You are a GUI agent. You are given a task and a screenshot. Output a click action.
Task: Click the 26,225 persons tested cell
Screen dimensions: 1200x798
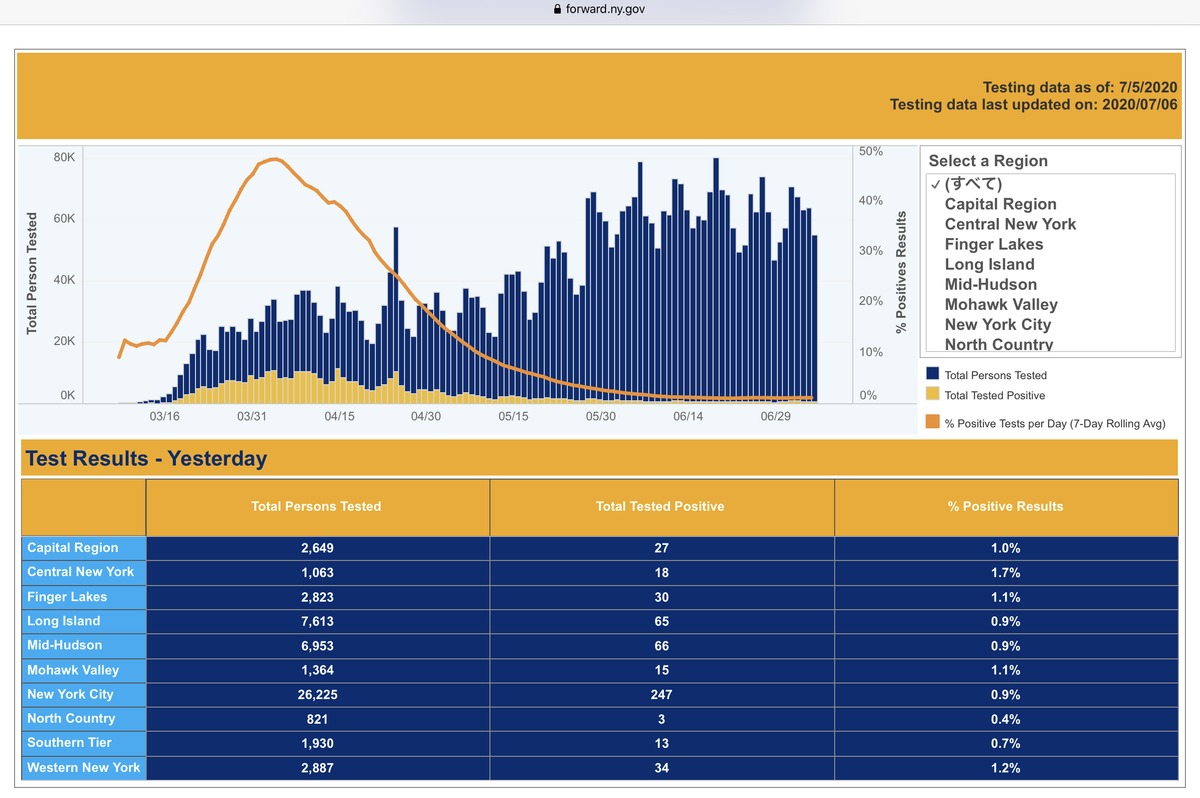click(x=317, y=694)
